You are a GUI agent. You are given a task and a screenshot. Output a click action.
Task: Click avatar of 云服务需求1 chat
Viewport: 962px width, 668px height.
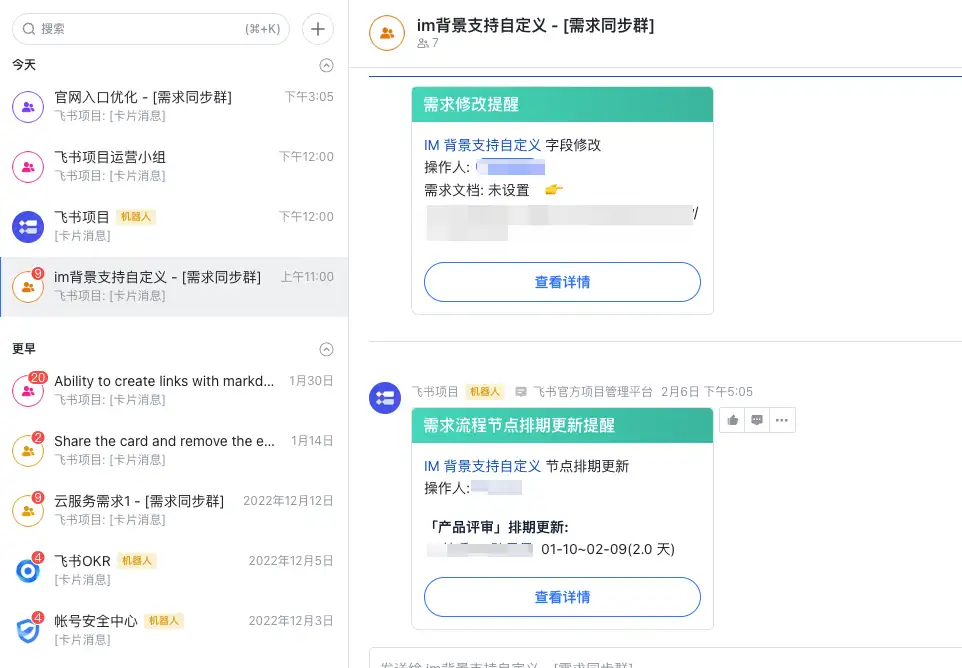[x=28, y=511]
